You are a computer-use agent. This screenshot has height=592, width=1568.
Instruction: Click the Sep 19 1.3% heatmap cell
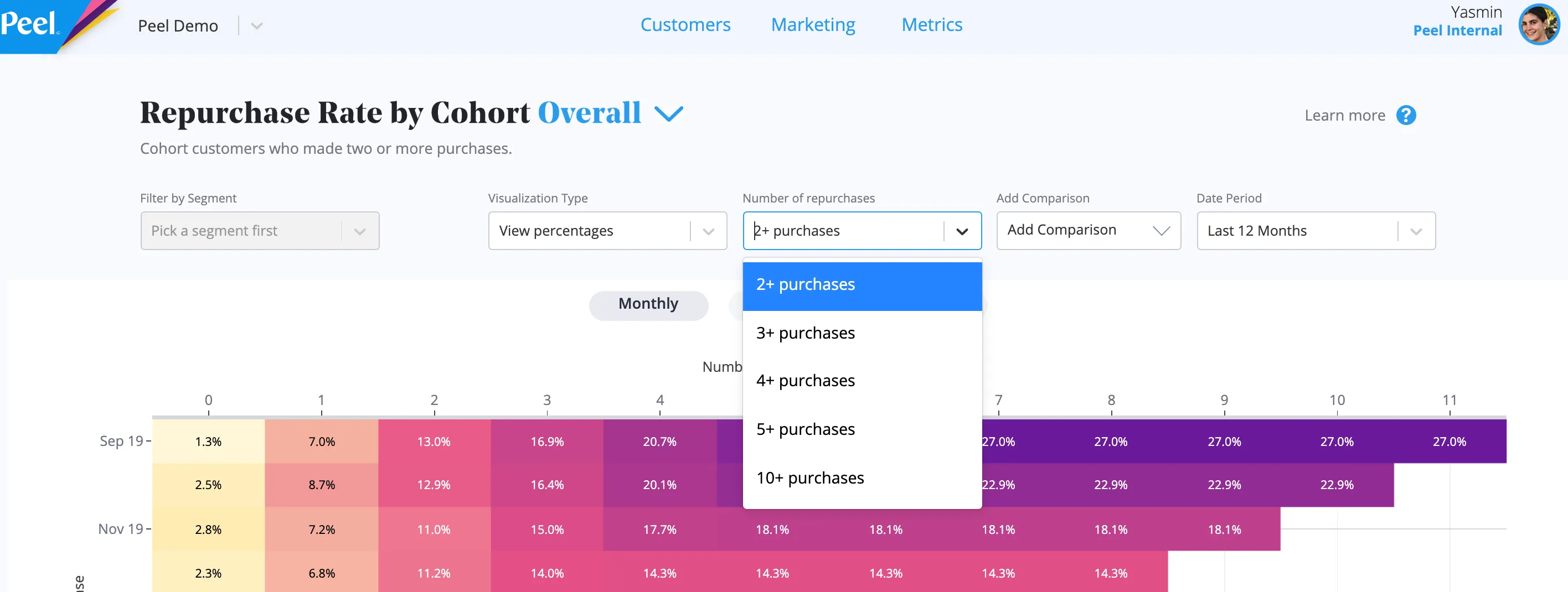208,442
